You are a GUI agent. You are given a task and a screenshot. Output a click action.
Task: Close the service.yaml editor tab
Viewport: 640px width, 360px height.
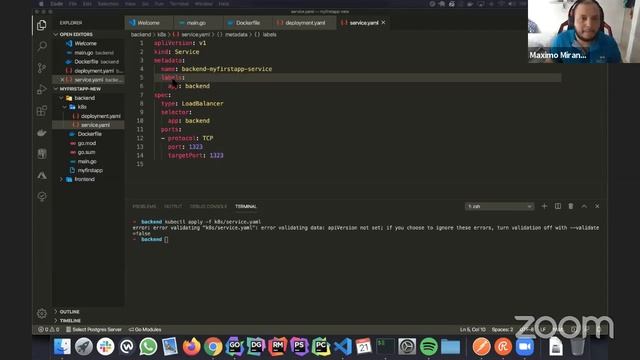(x=383, y=22)
